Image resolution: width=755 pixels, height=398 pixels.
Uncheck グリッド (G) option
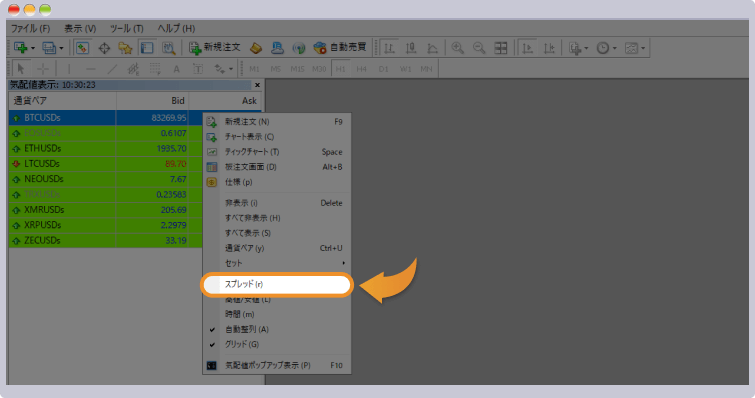pyautogui.click(x=277, y=344)
